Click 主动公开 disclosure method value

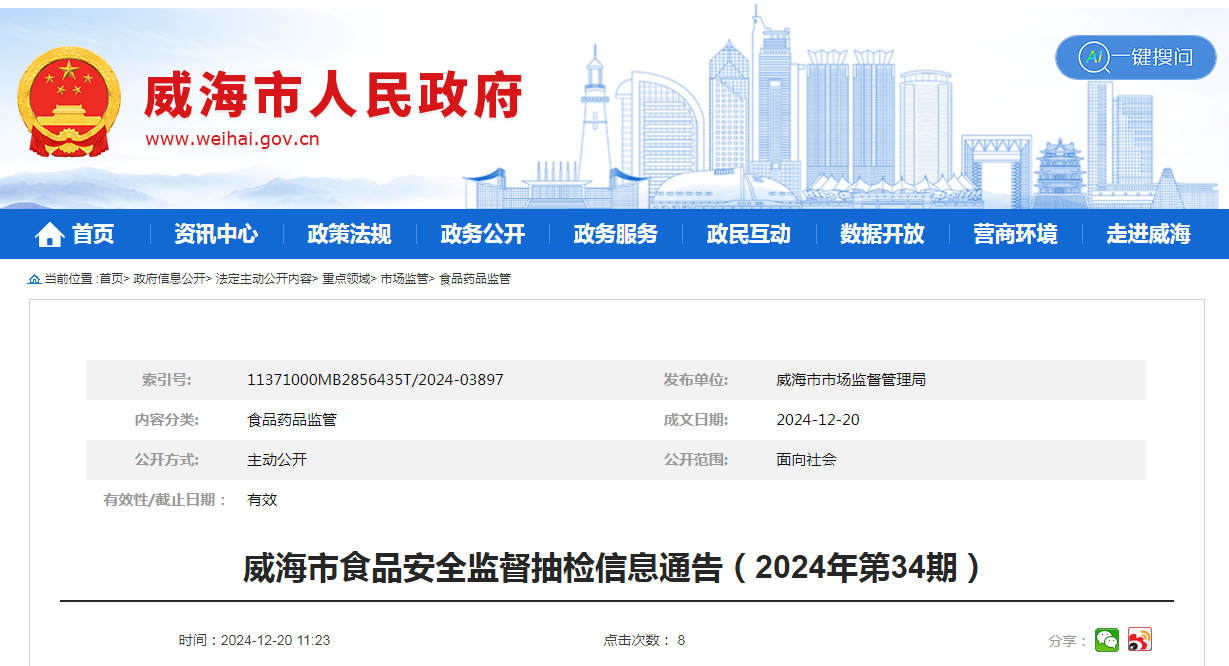[x=277, y=460]
